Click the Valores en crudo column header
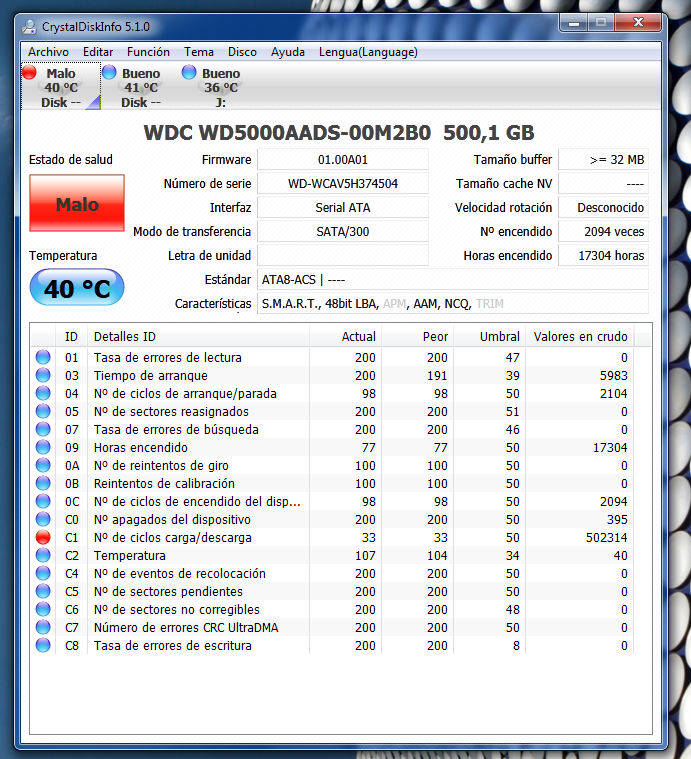 (580, 337)
